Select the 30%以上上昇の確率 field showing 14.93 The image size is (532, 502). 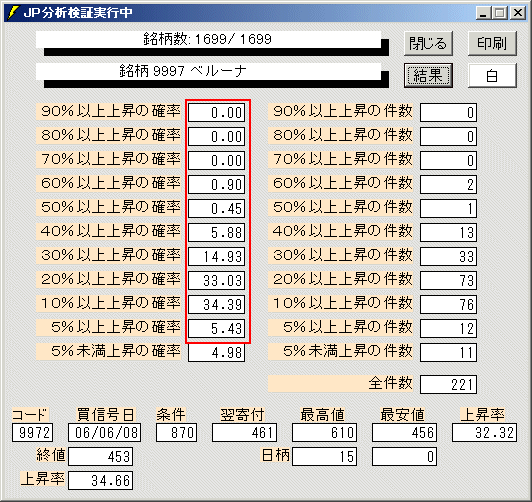coord(216,256)
